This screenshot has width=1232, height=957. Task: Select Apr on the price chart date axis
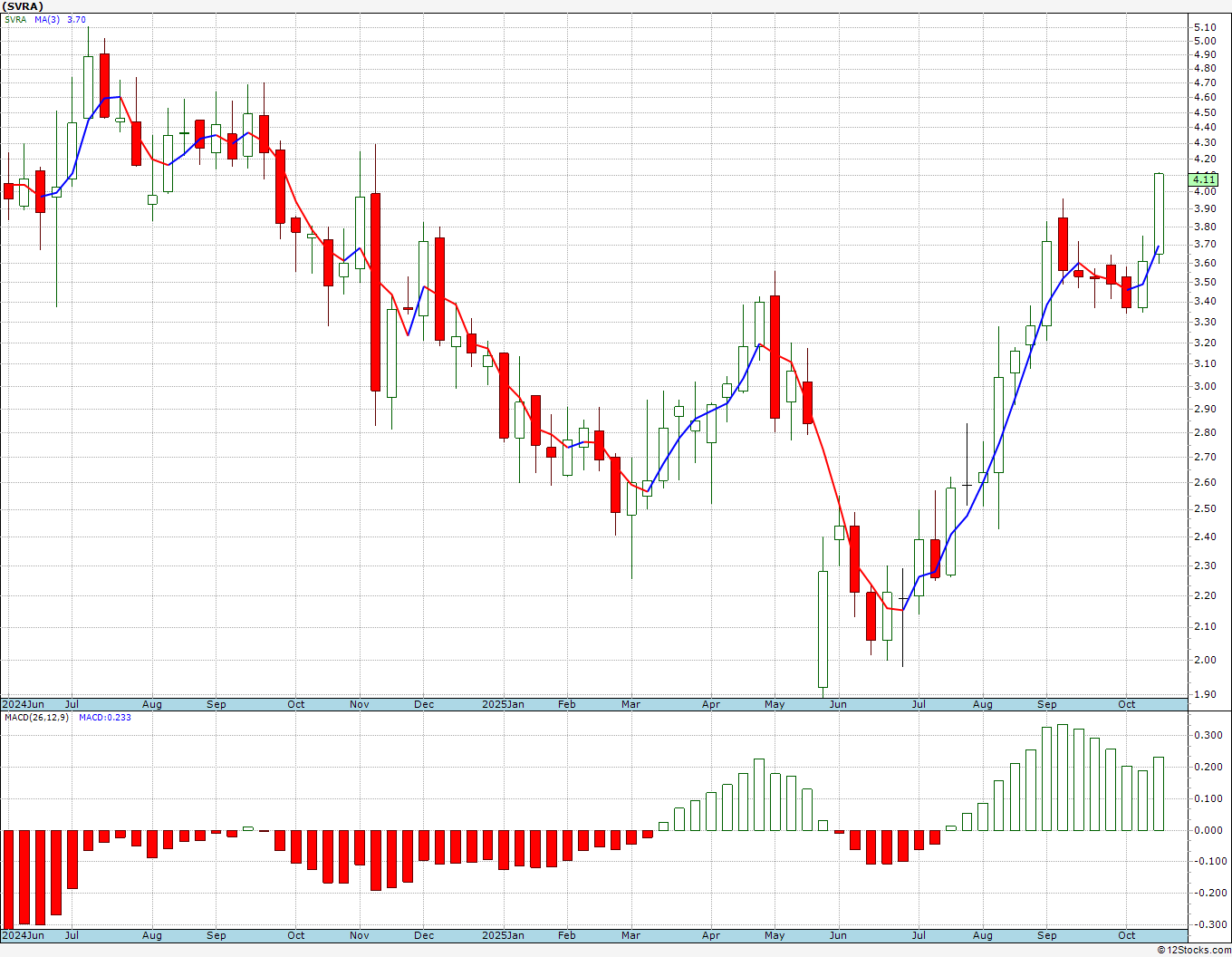[711, 704]
